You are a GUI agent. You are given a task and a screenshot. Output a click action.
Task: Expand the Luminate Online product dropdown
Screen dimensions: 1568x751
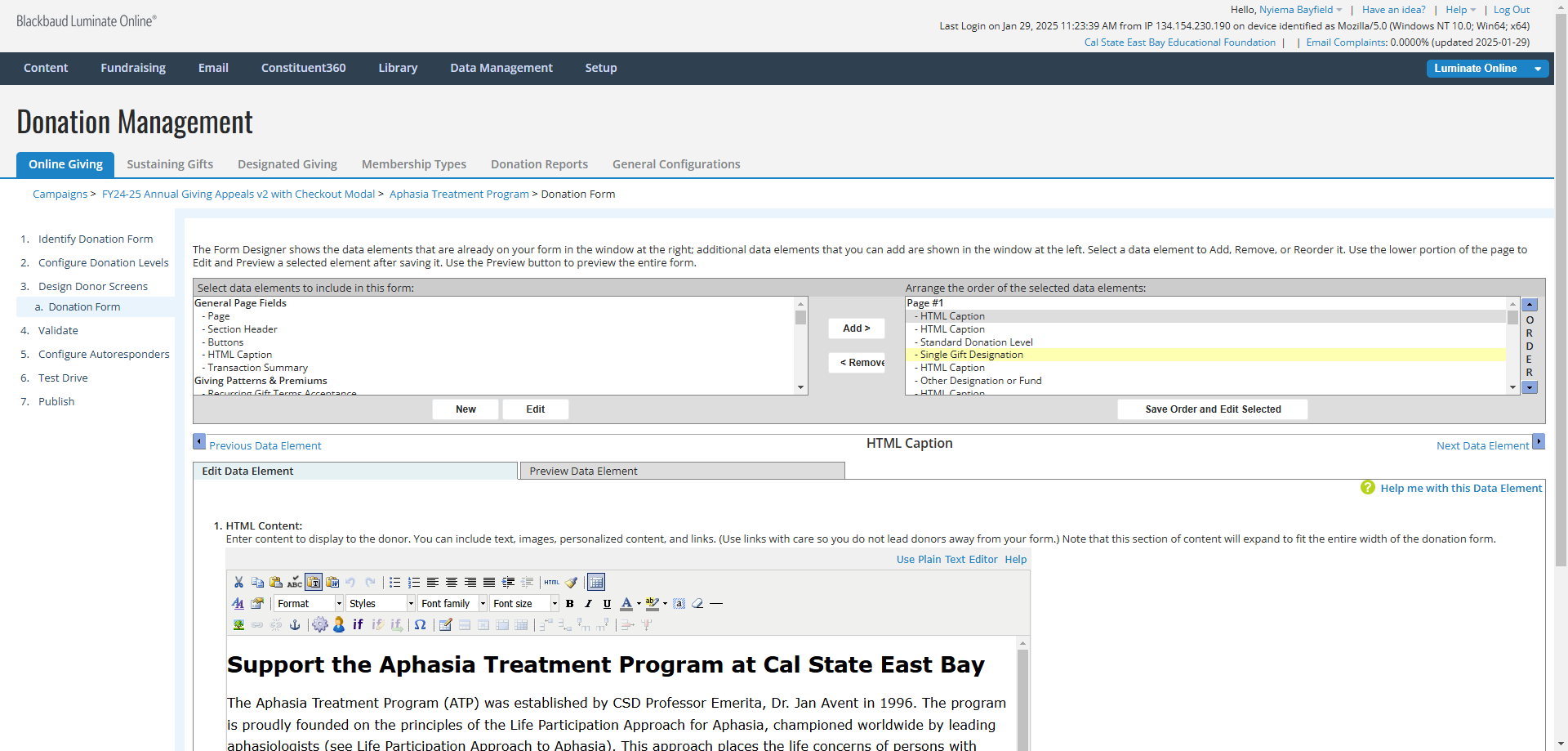pyautogui.click(x=1538, y=69)
